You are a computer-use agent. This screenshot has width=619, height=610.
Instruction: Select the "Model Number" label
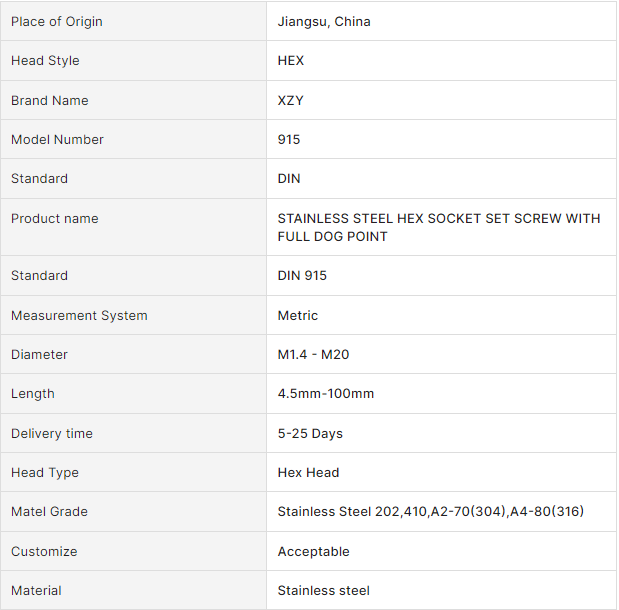tap(57, 139)
